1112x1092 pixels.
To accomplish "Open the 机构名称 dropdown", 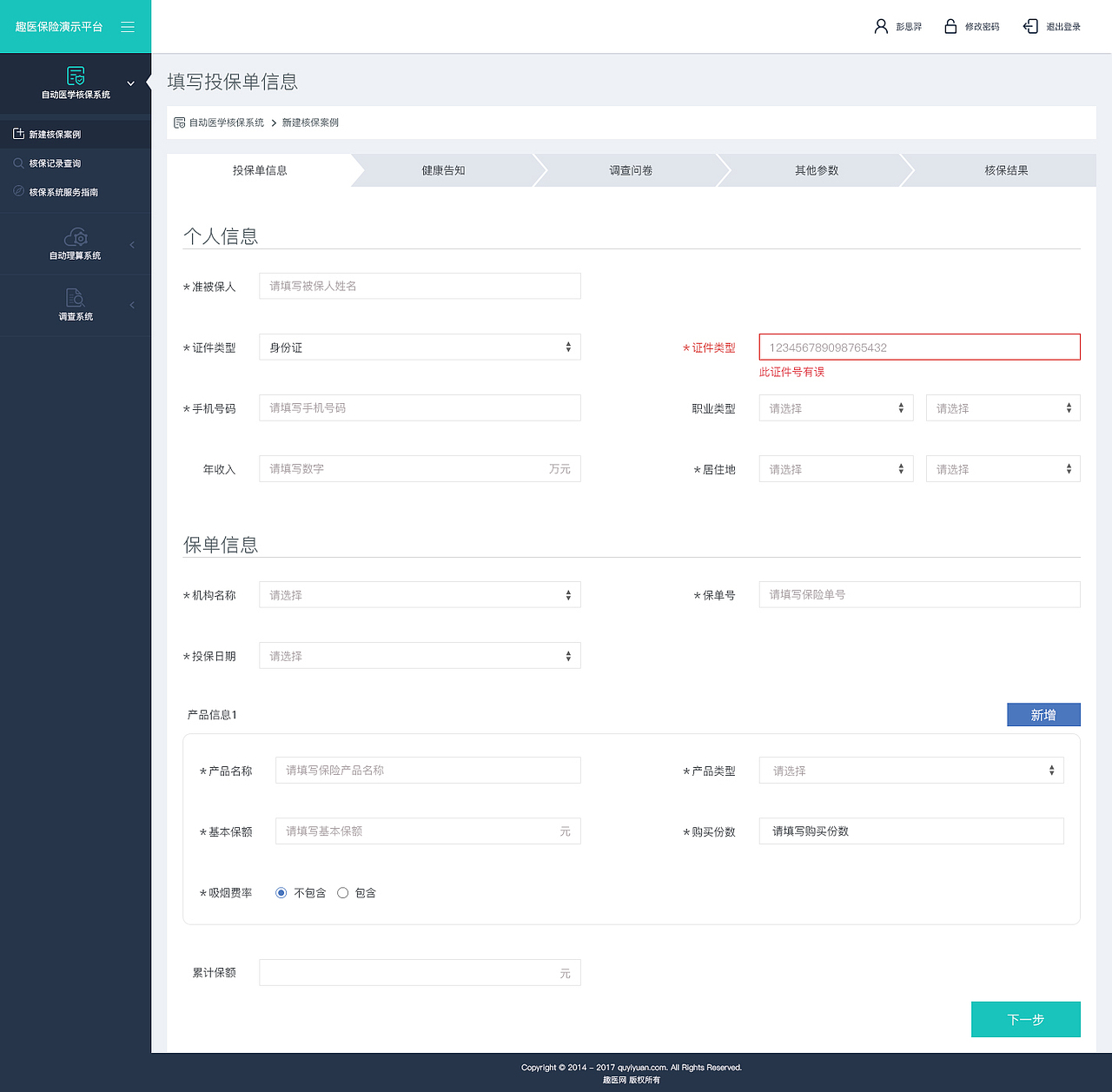I will [x=420, y=594].
